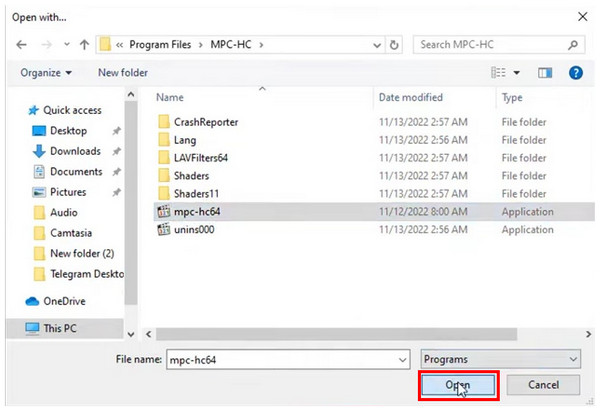The height and width of the screenshot is (411, 600).
Task: Sort by Date modified column
Action: coord(411,98)
